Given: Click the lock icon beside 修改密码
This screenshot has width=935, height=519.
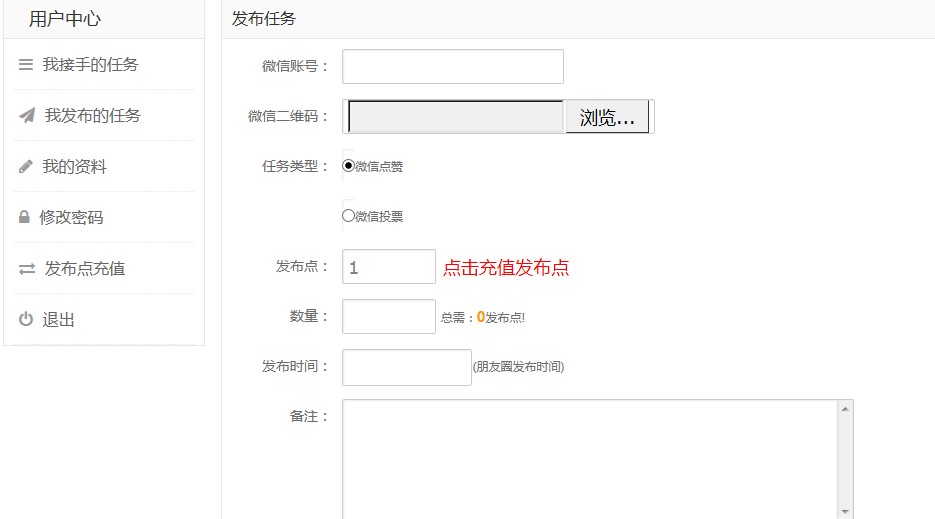Looking at the screenshot, I should [24, 218].
